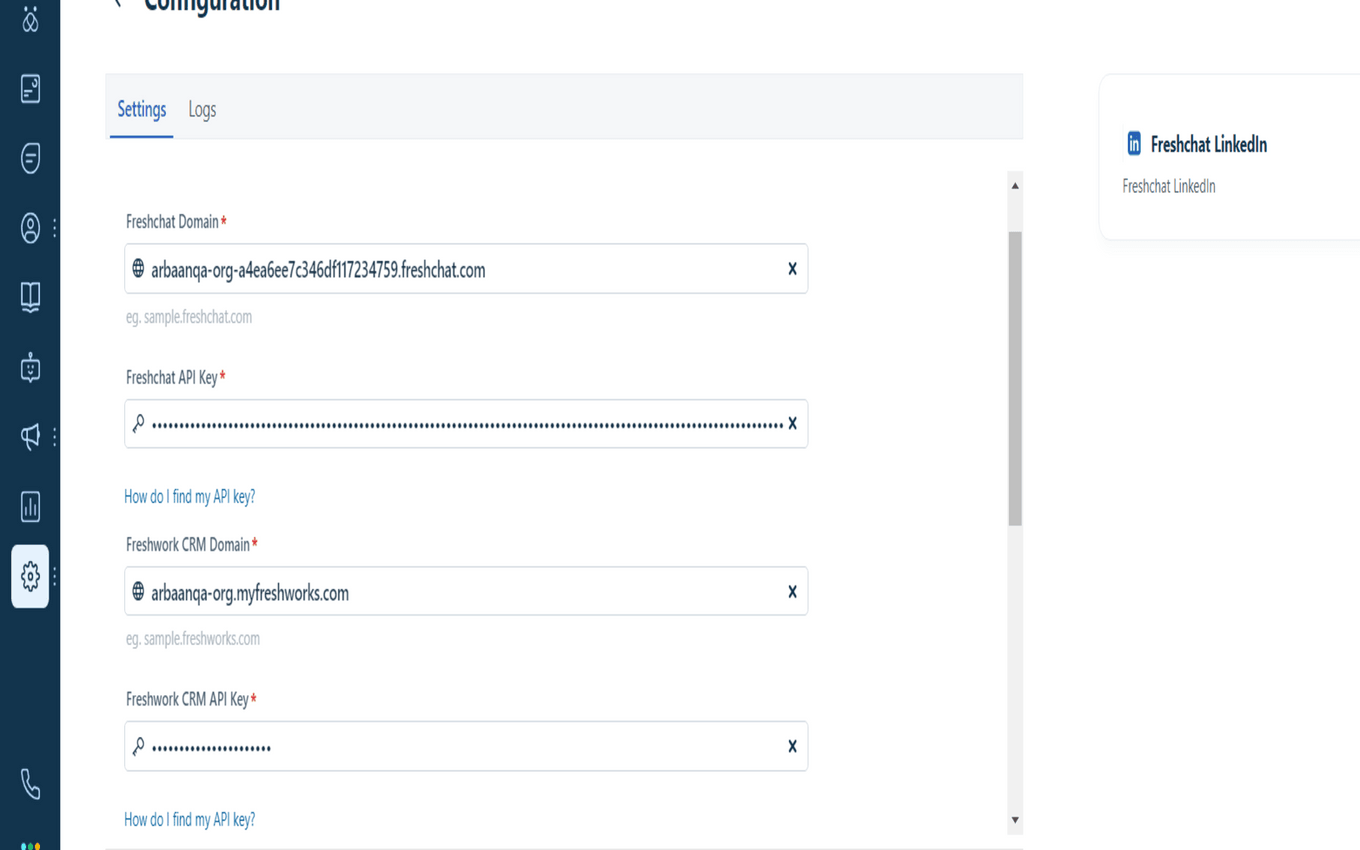Focus the Freshwork CRM API Key input field
The width and height of the screenshot is (1360, 850).
tap(466, 746)
